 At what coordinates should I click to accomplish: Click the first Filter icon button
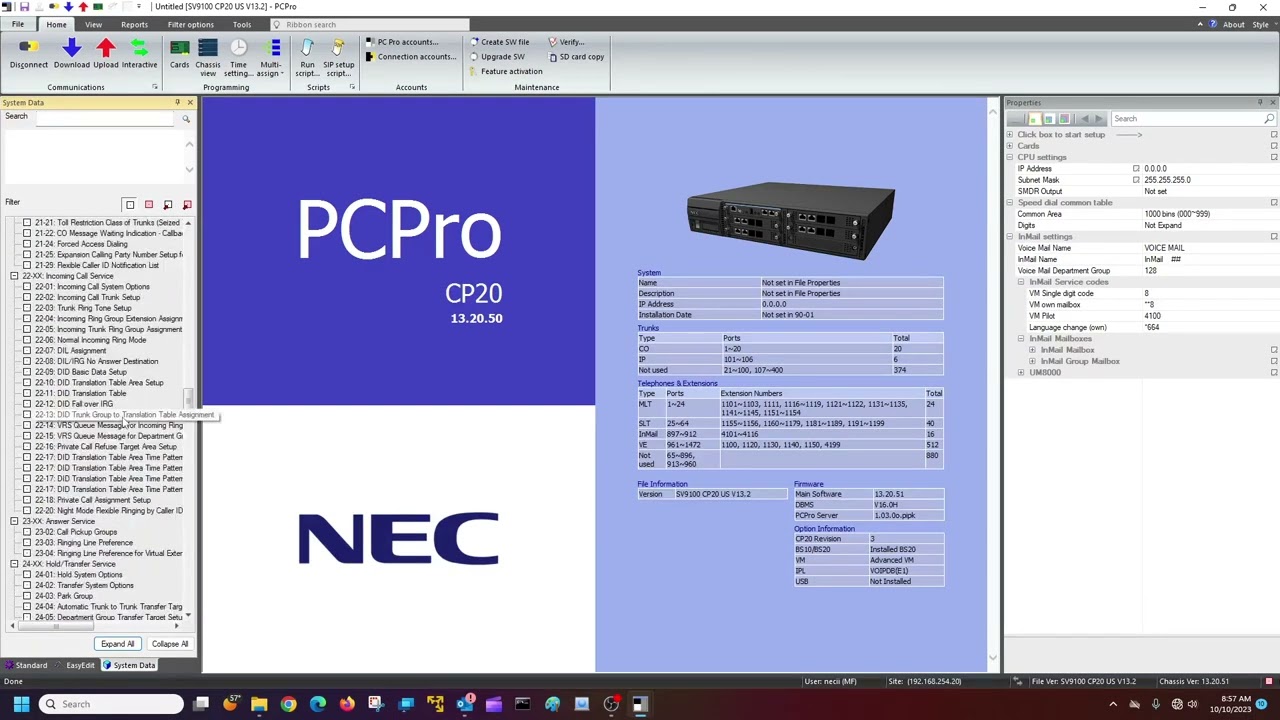click(x=129, y=204)
